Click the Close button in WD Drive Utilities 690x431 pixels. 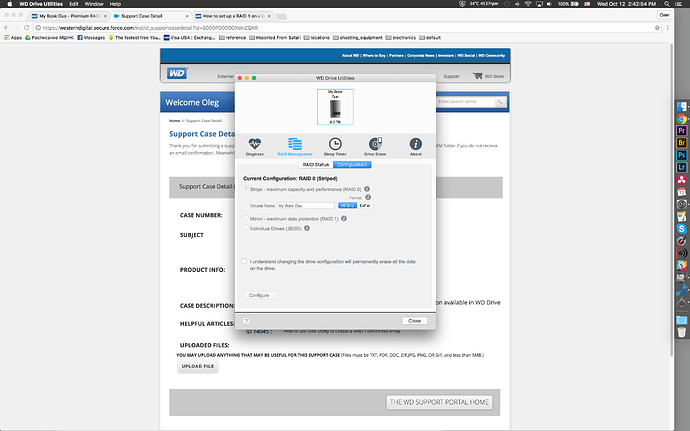click(x=415, y=321)
